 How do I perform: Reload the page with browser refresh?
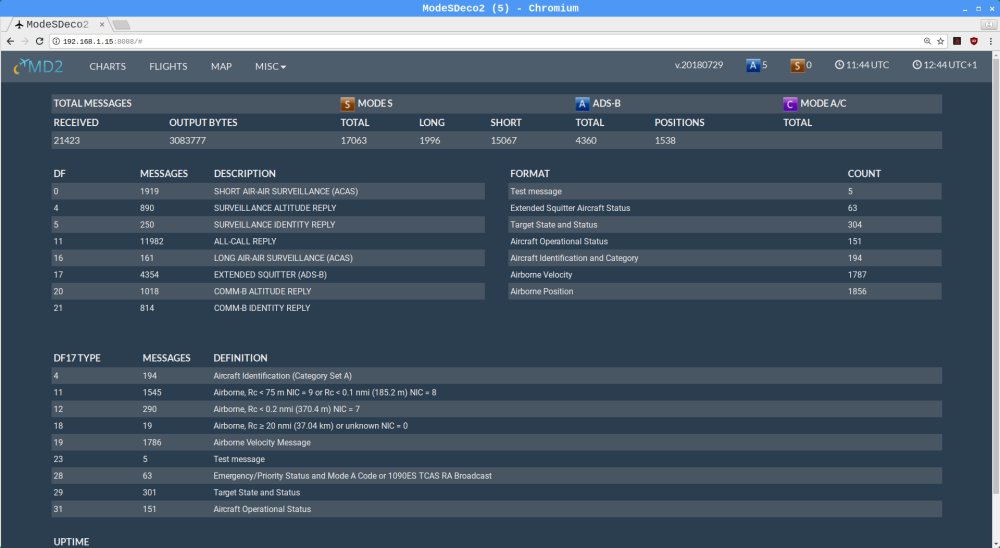40,41
